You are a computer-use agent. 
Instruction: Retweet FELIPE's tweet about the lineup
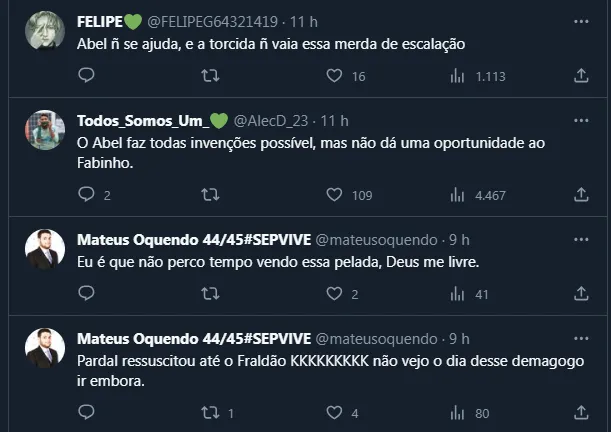pyautogui.click(x=210, y=75)
